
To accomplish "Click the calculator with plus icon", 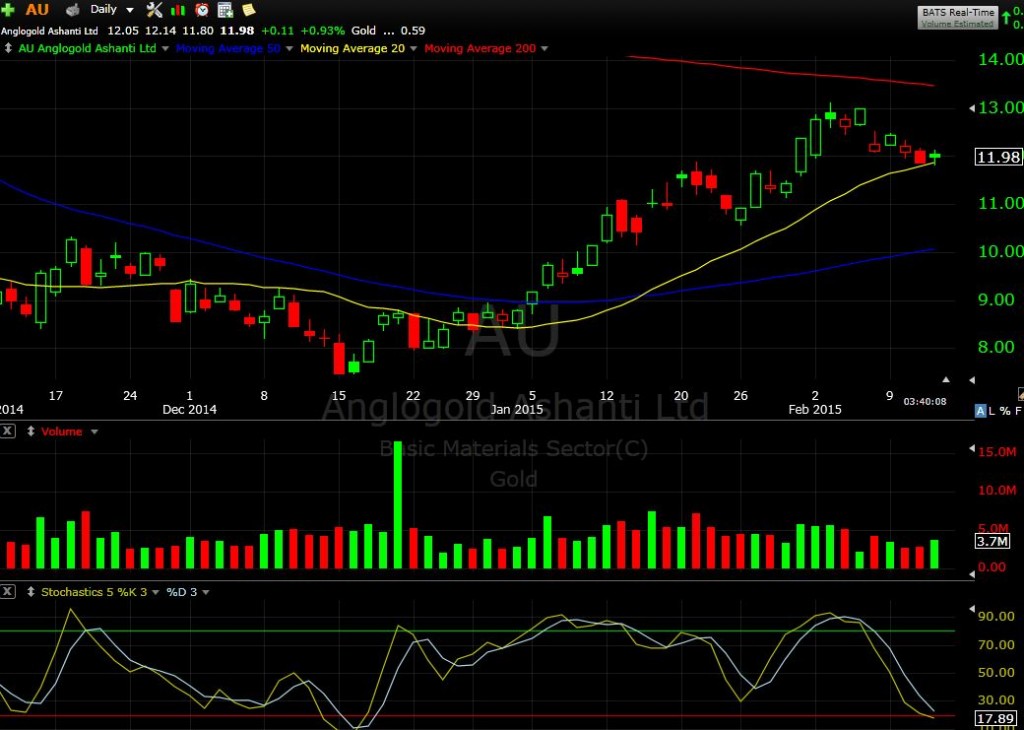I will (225, 10).
